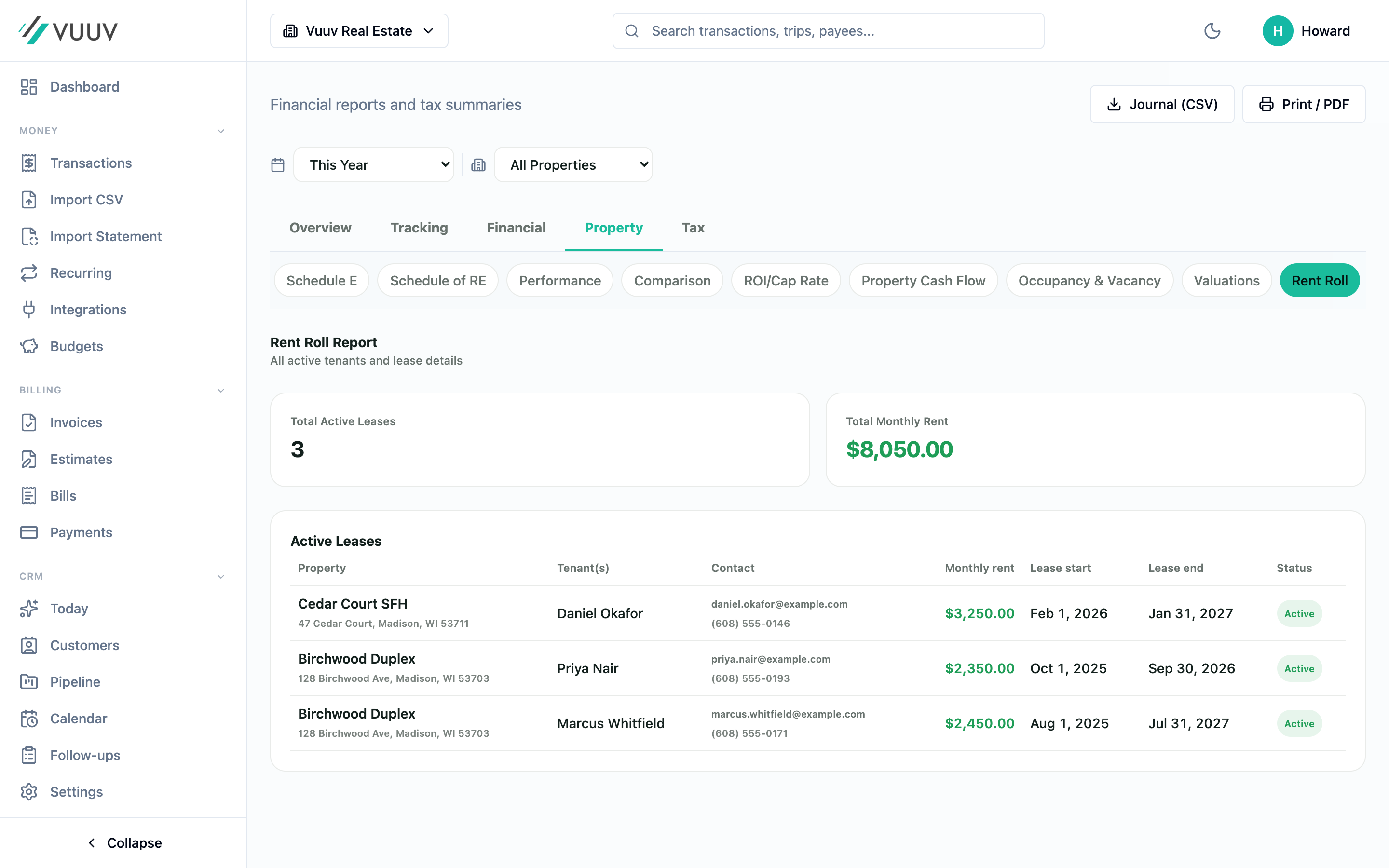Switch to the Tracking tab
The image size is (1389, 868).
coord(419,228)
